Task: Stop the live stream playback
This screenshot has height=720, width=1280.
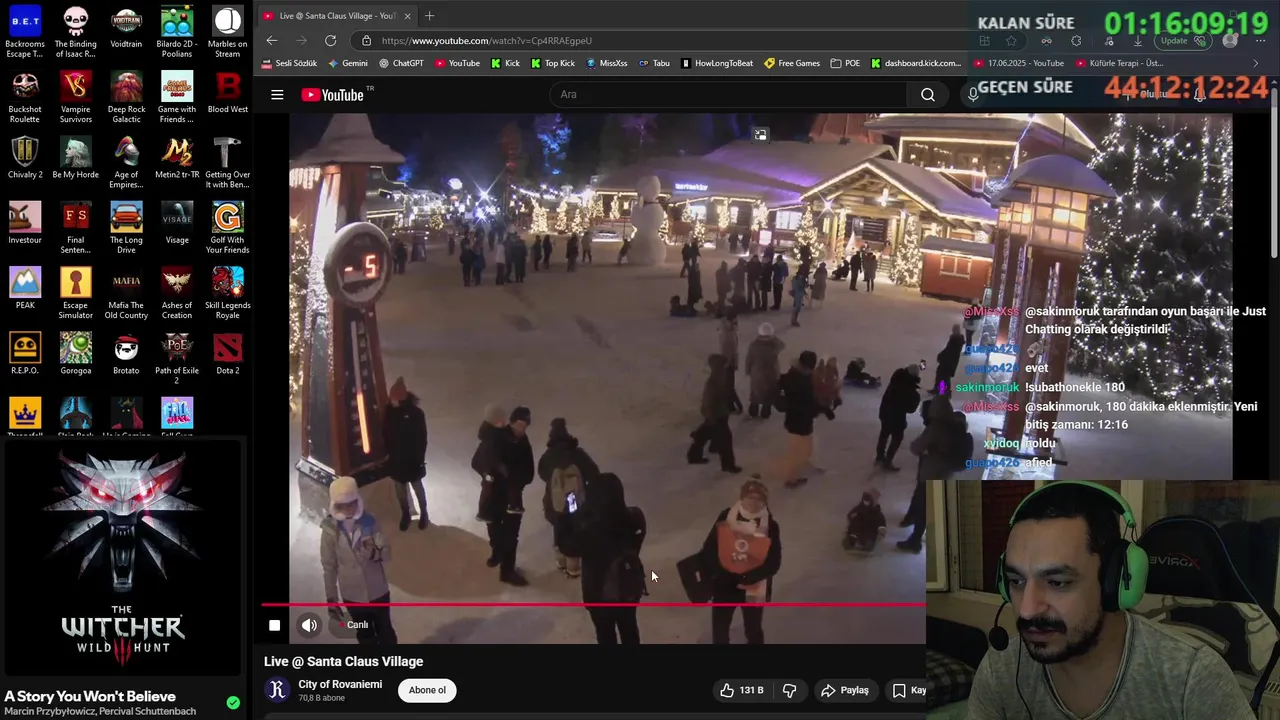Action: point(274,625)
